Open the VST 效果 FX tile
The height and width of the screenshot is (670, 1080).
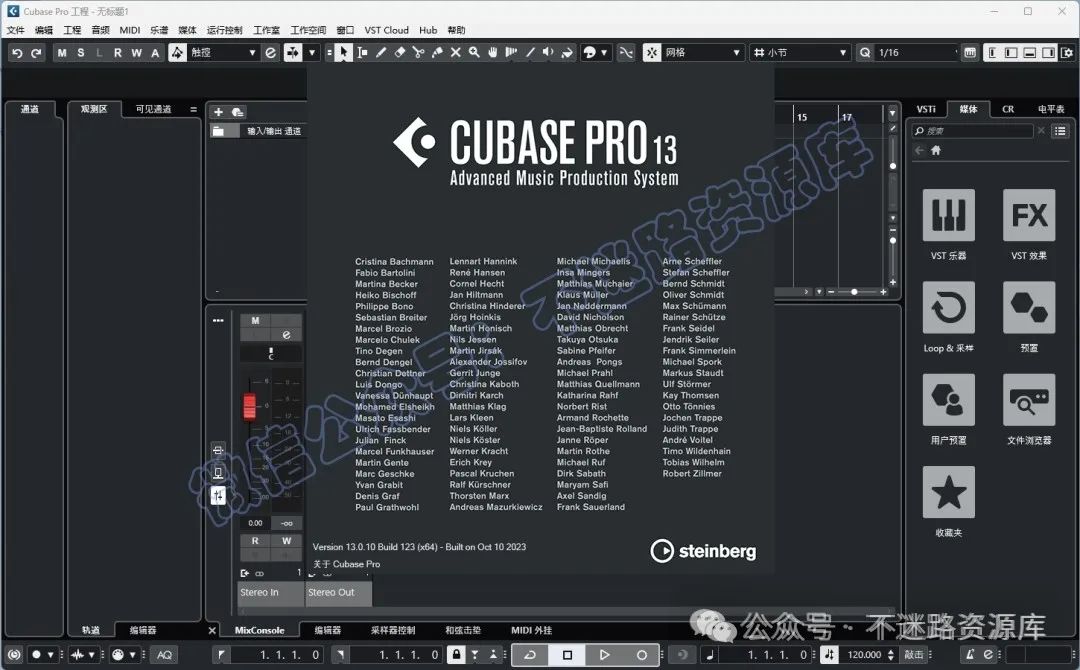[1029, 215]
